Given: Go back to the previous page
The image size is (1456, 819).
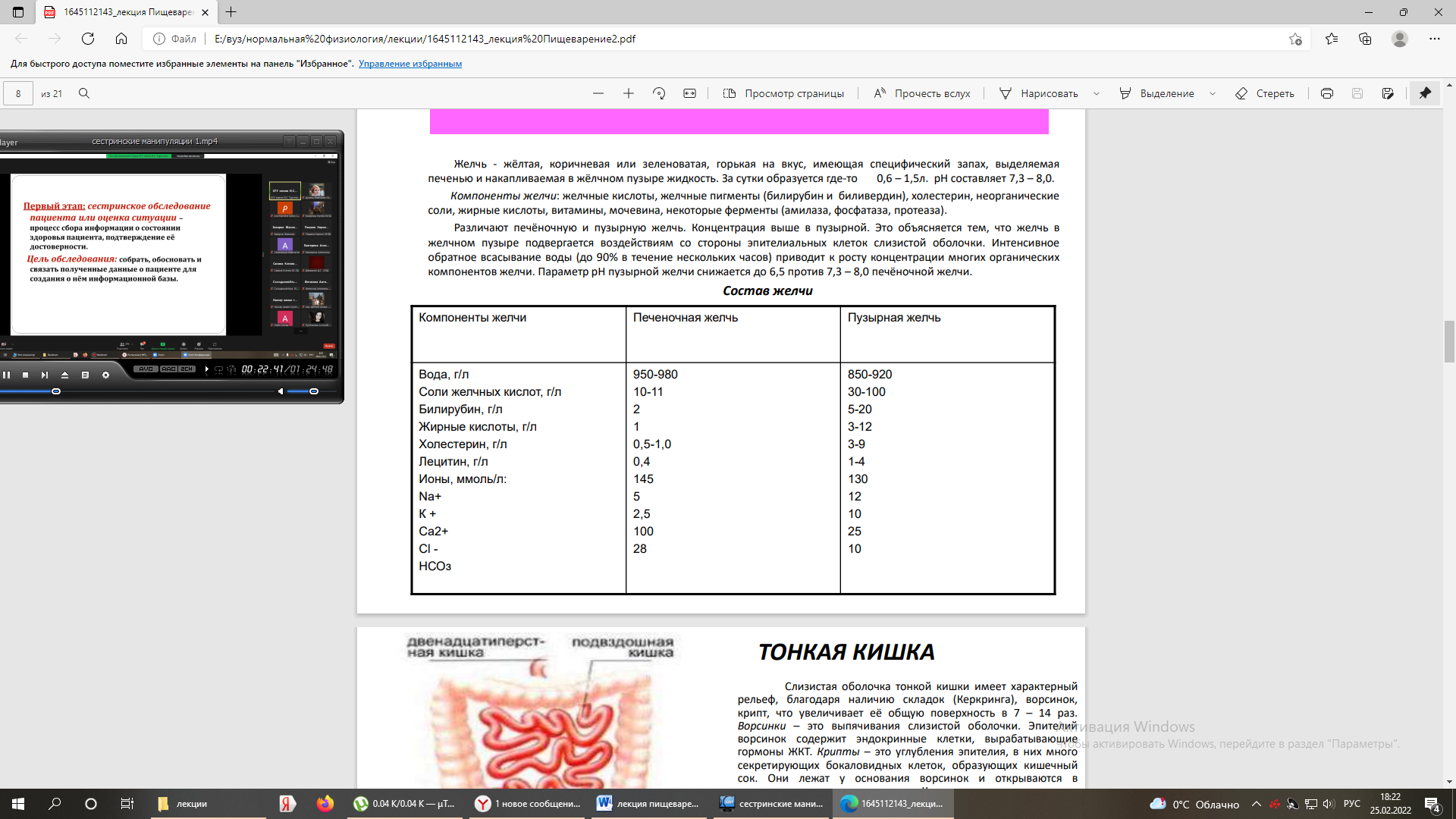Looking at the screenshot, I should coord(21,39).
